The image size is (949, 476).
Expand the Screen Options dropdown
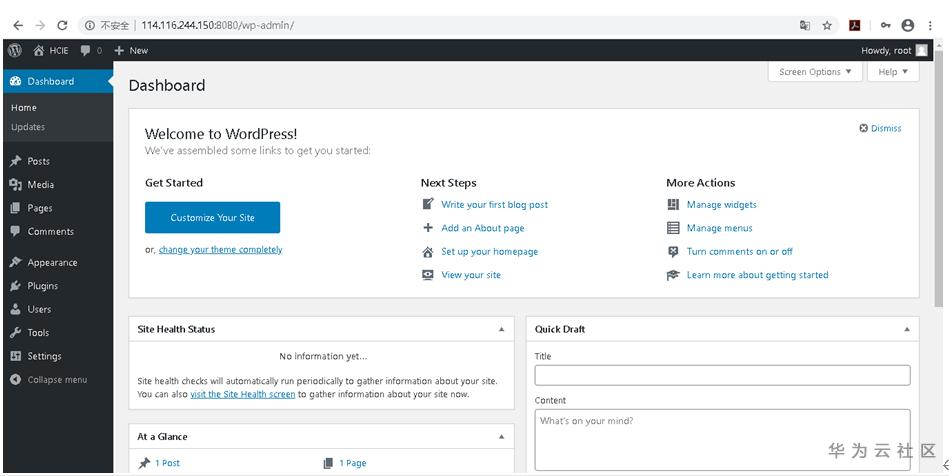click(816, 72)
